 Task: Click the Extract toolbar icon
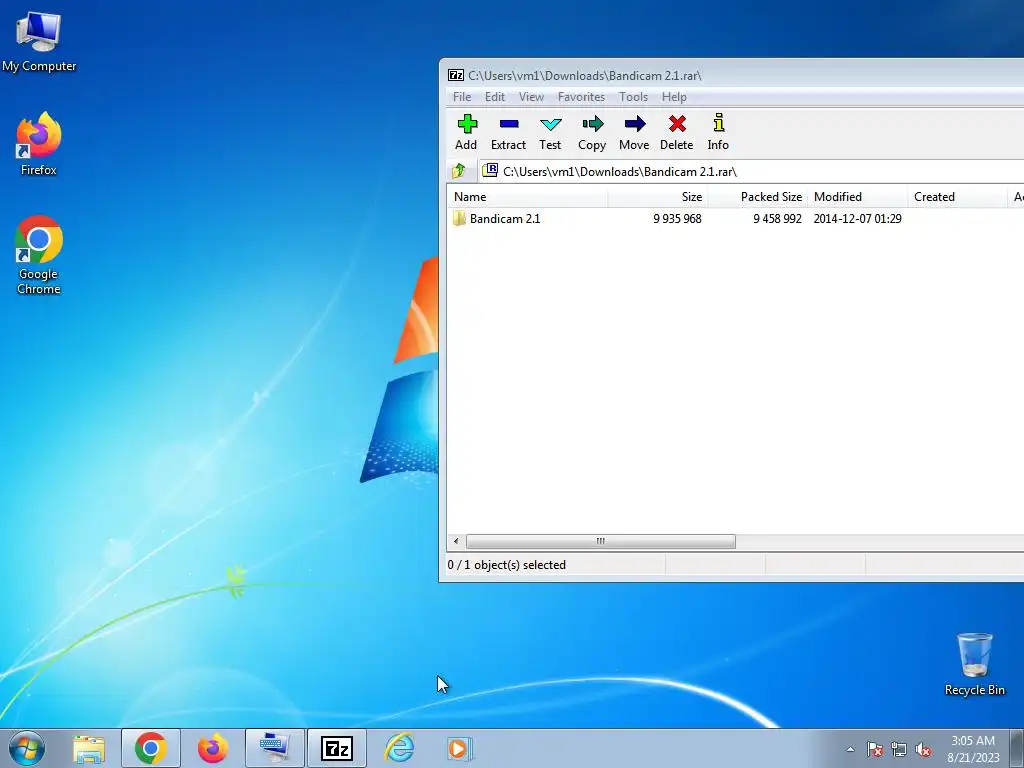508,133
